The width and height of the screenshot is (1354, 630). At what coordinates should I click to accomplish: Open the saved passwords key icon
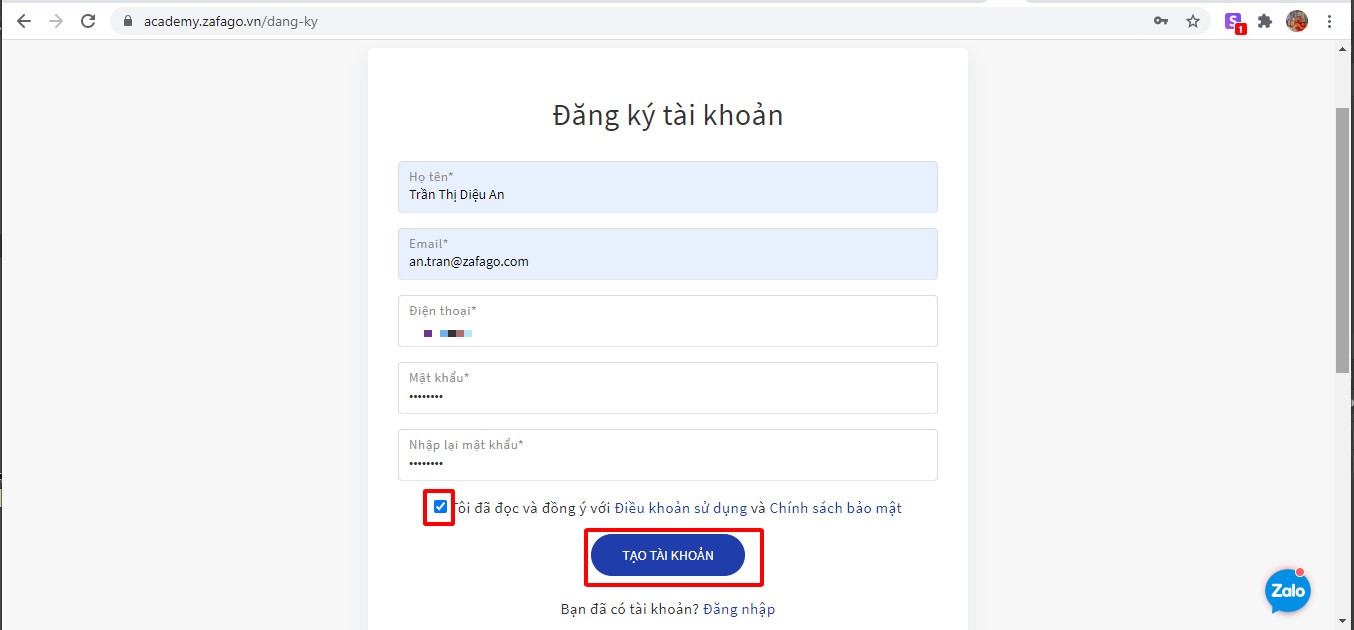1161,21
